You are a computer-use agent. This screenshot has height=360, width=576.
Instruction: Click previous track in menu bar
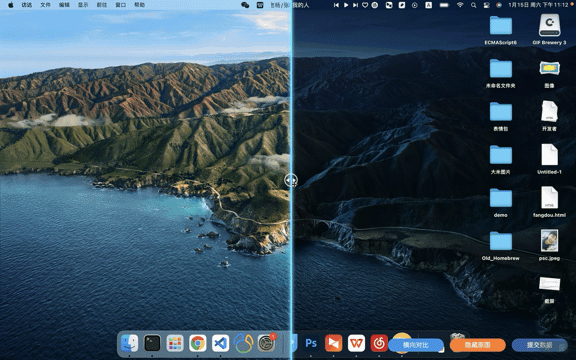336,5
